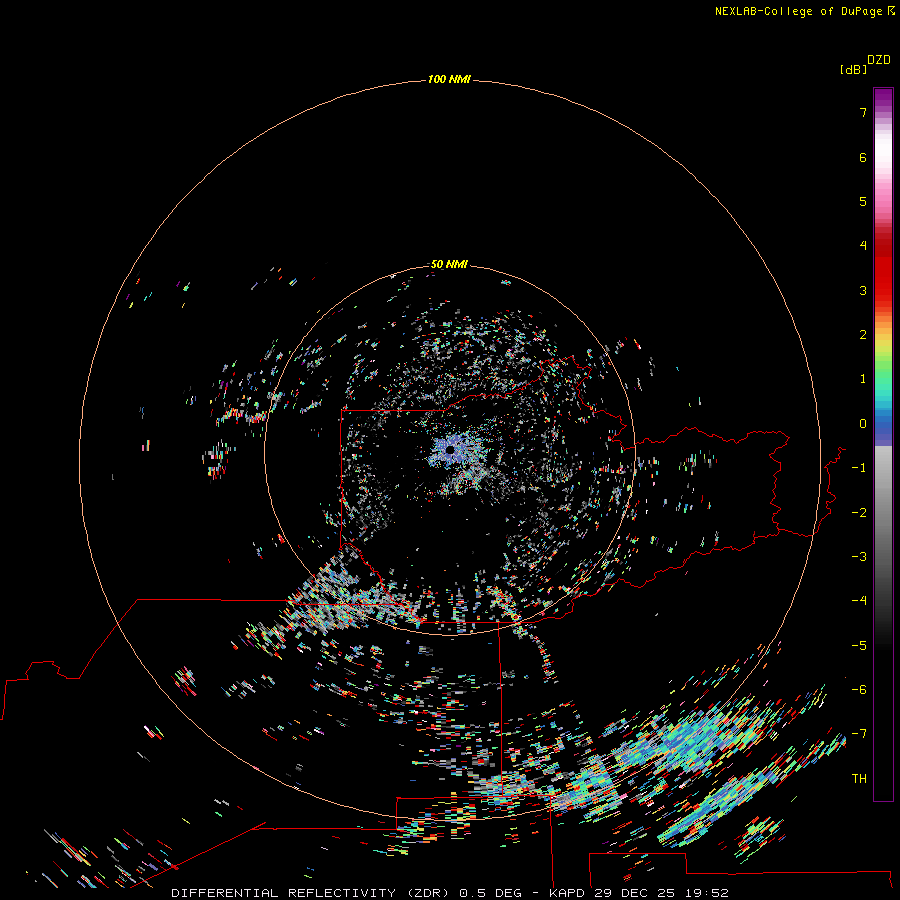Click the -7 tick label on scale
The height and width of the screenshot is (900, 900).
[x=859, y=734]
